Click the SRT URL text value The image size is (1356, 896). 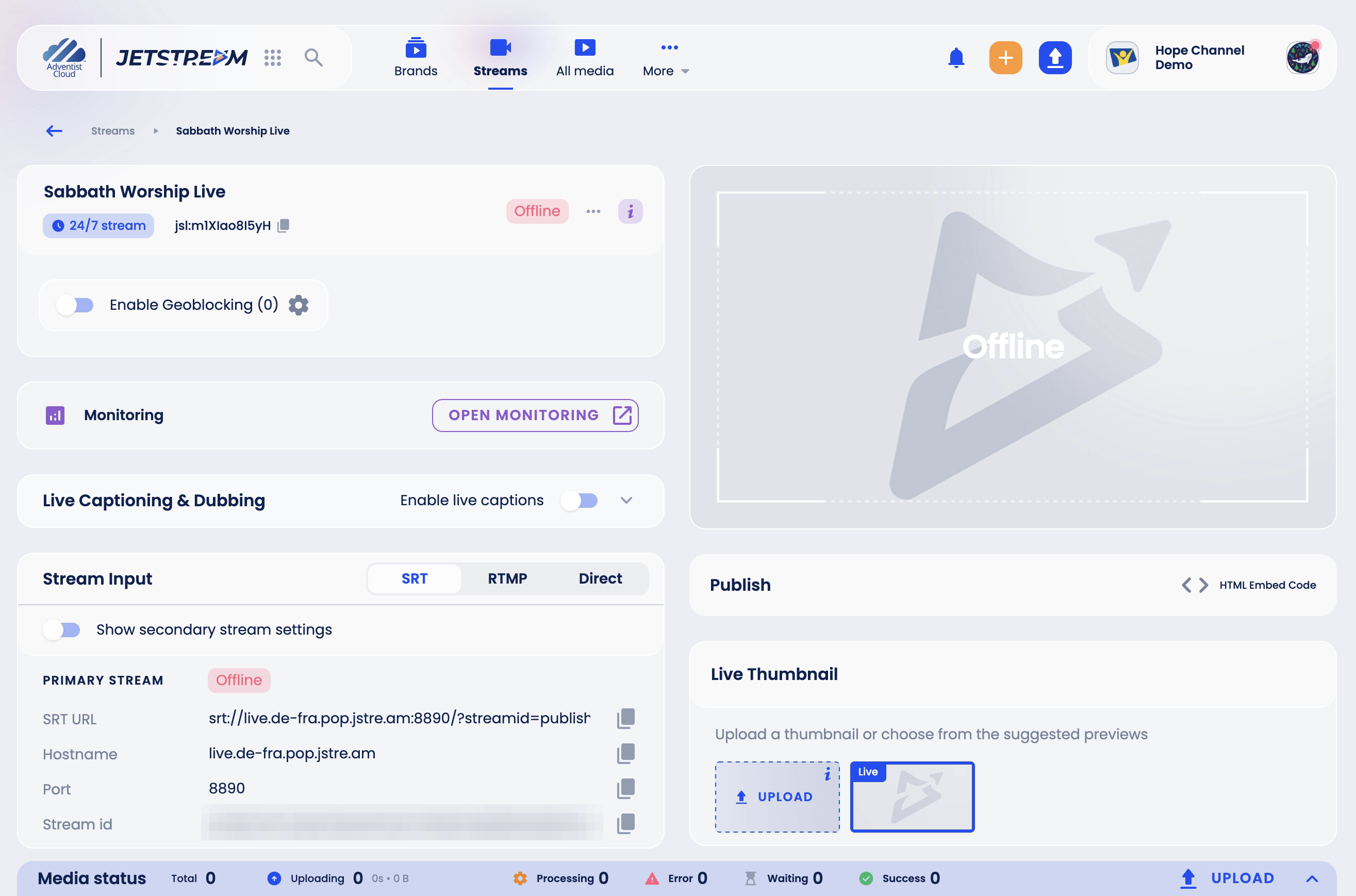(400, 718)
